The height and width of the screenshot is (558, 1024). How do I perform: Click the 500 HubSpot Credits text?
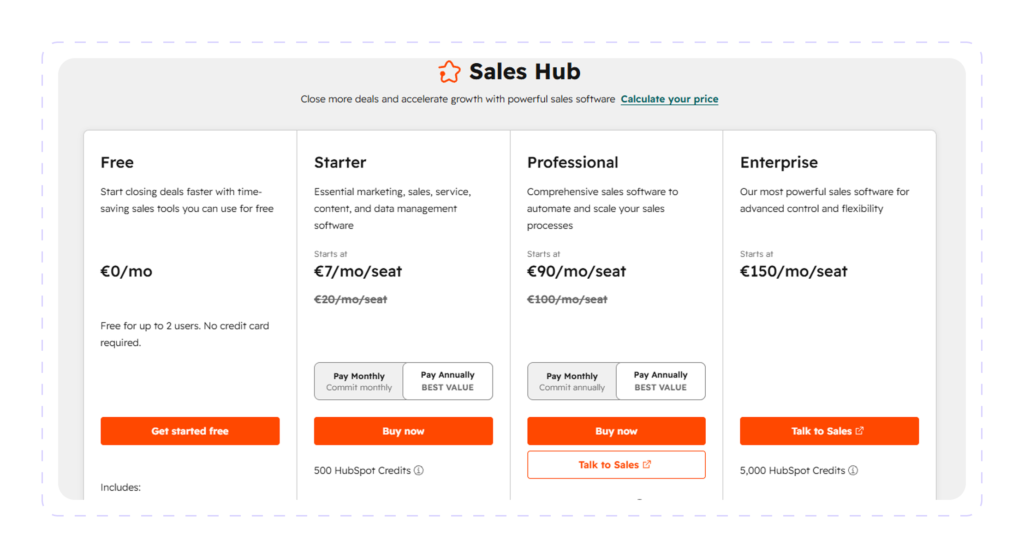click(x=362, y=470)
